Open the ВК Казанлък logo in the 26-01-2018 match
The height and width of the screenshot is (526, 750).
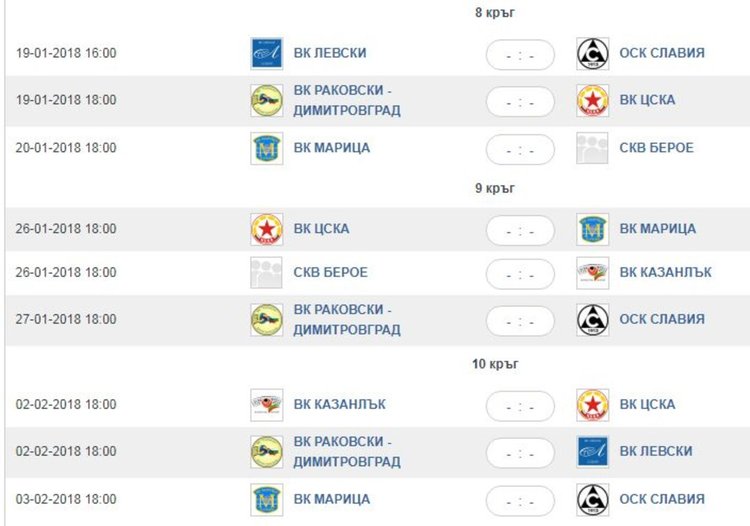(x=593, y=273)
